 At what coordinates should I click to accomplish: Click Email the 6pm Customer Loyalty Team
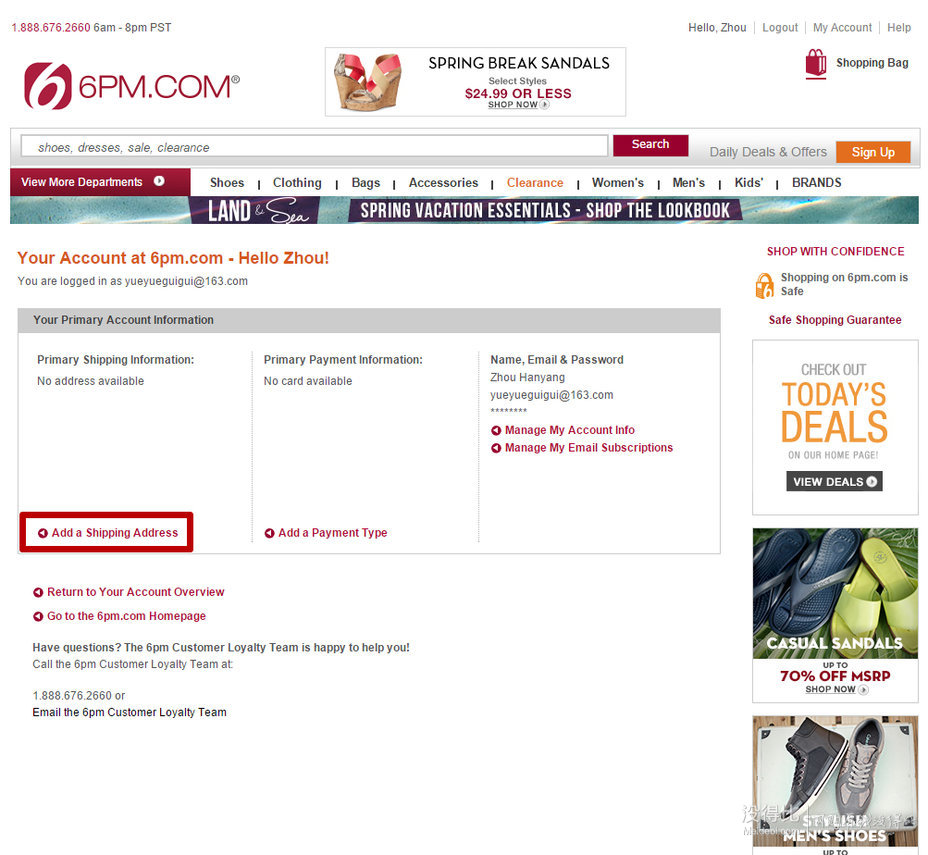click(130, 712)
